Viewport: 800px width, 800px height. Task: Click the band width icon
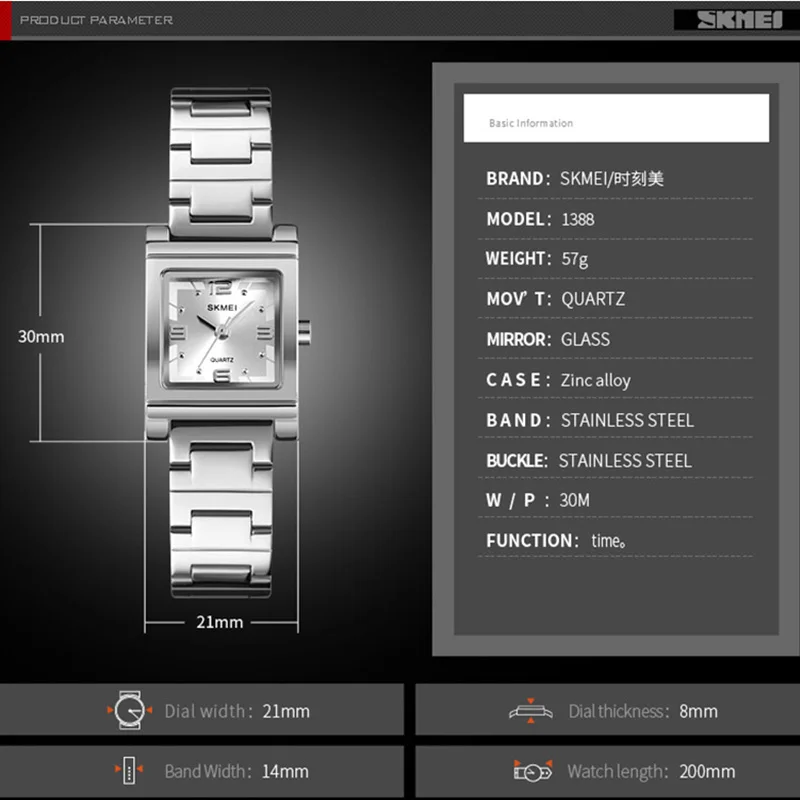[129, 770]
